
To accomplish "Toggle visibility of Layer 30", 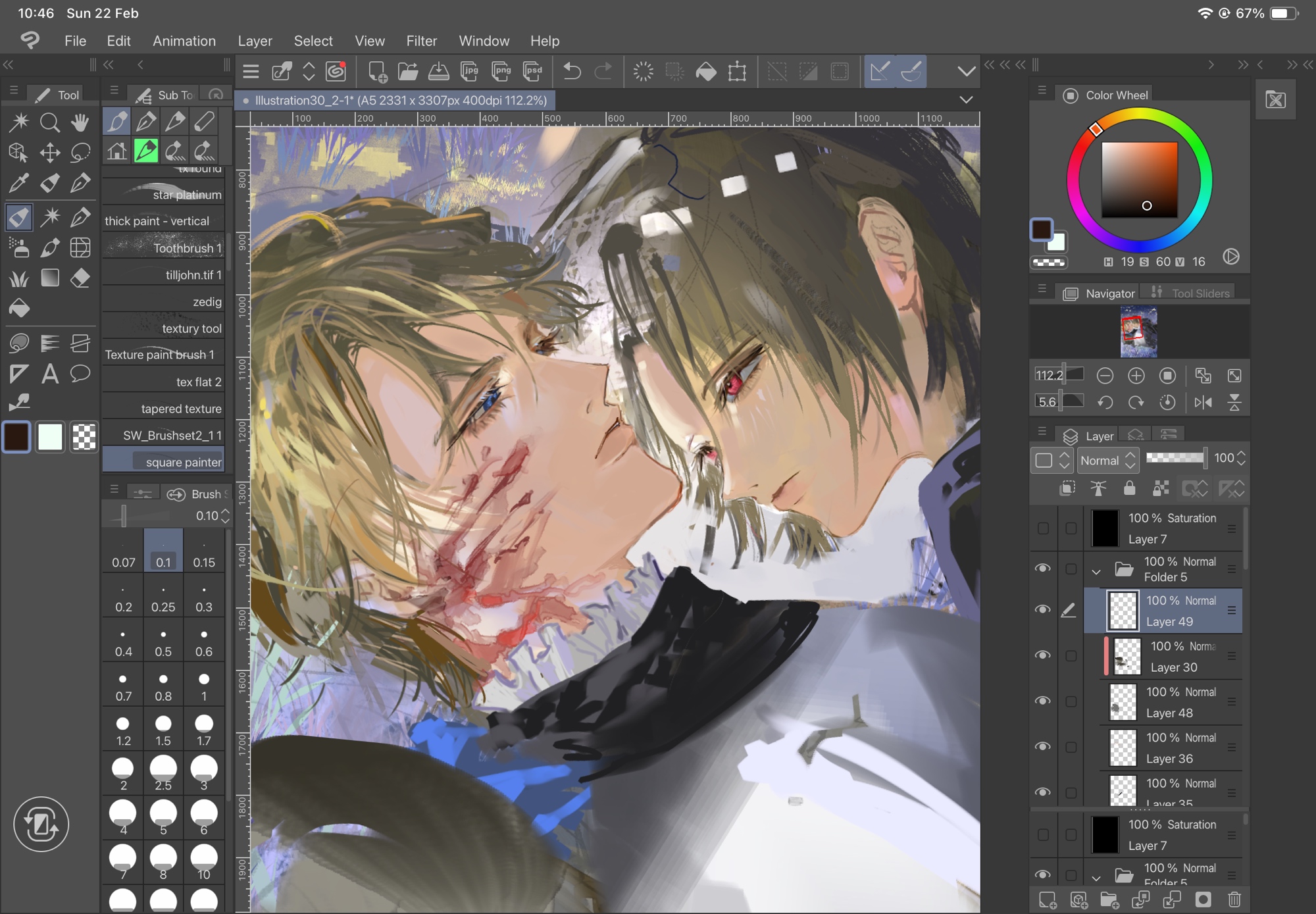I will click(1043, 655).
